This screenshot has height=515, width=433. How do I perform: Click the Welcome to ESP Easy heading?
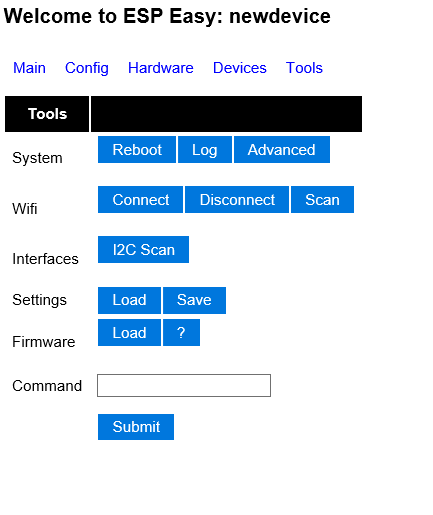(x=167, y=16)
